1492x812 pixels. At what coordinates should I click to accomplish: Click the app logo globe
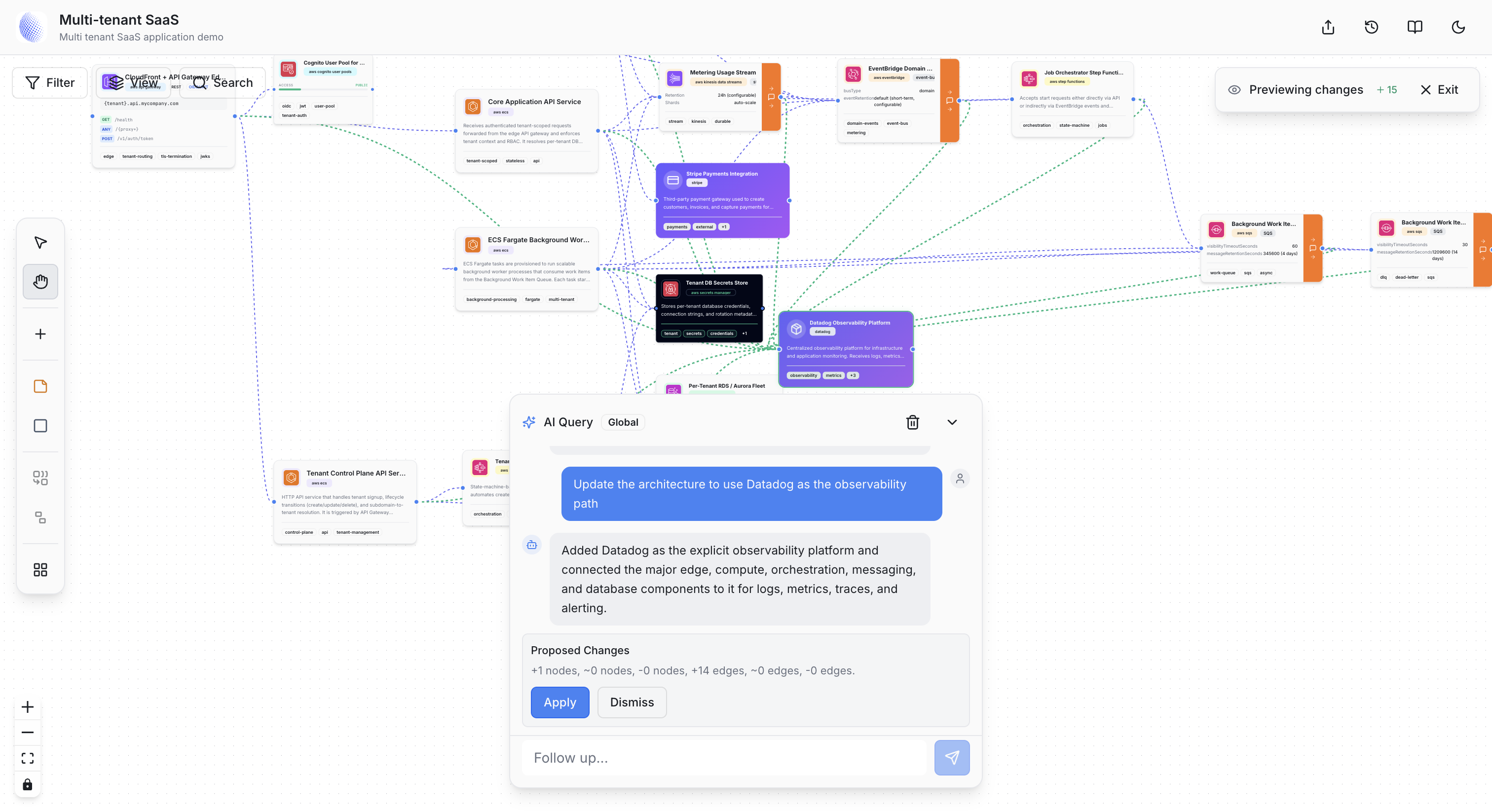(x=31, y=27)
